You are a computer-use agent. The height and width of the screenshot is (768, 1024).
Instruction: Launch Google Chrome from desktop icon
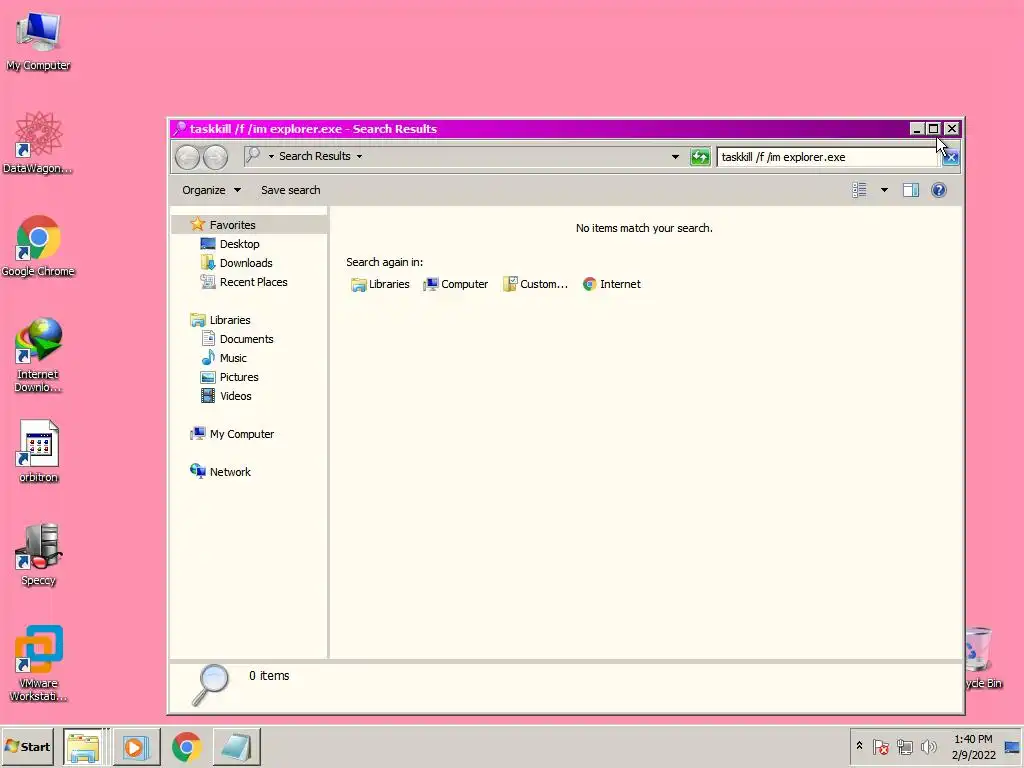coord(39,246)
